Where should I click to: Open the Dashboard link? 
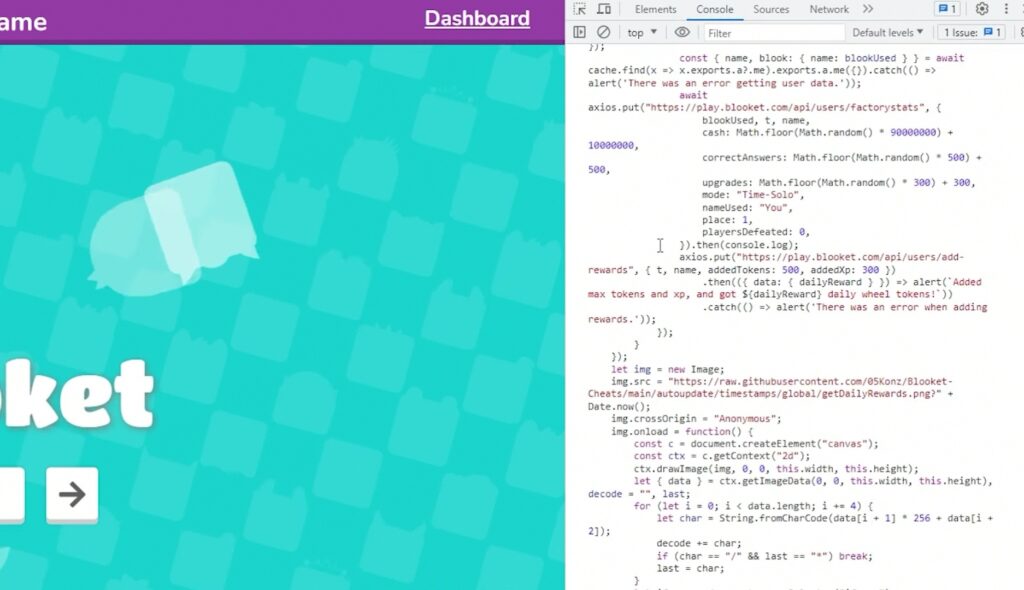pos(477,18)
